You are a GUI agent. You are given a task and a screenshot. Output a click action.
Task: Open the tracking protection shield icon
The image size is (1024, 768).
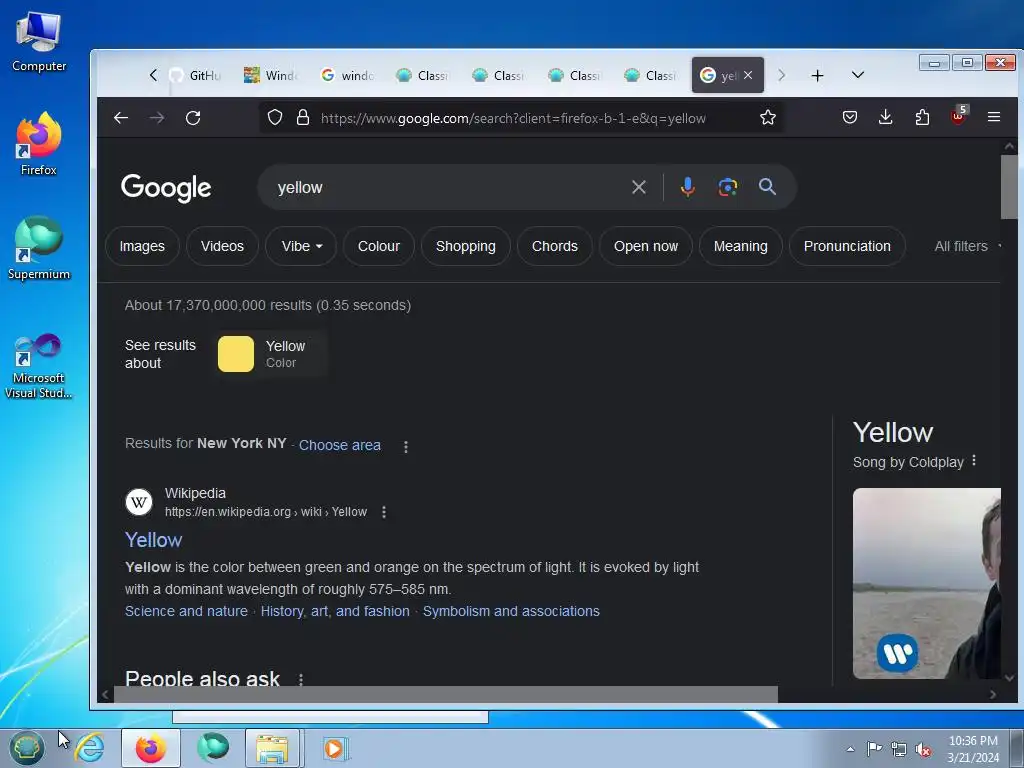pyautogui.click(x=275, y=118)
